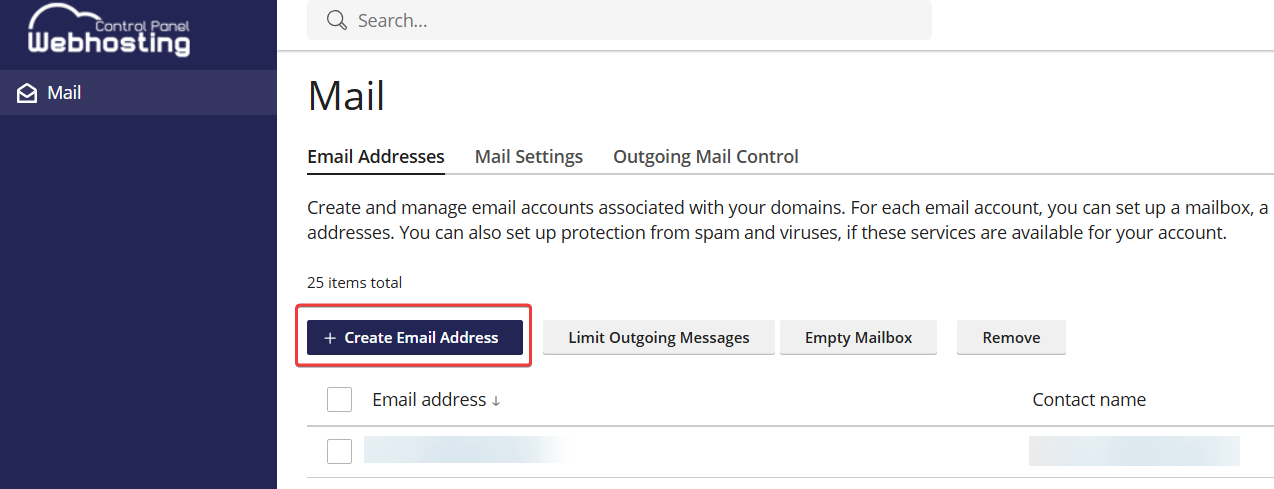Tick the select-all checkbox in table header
Screen dimensions: 1274x489
pos(340,400)
